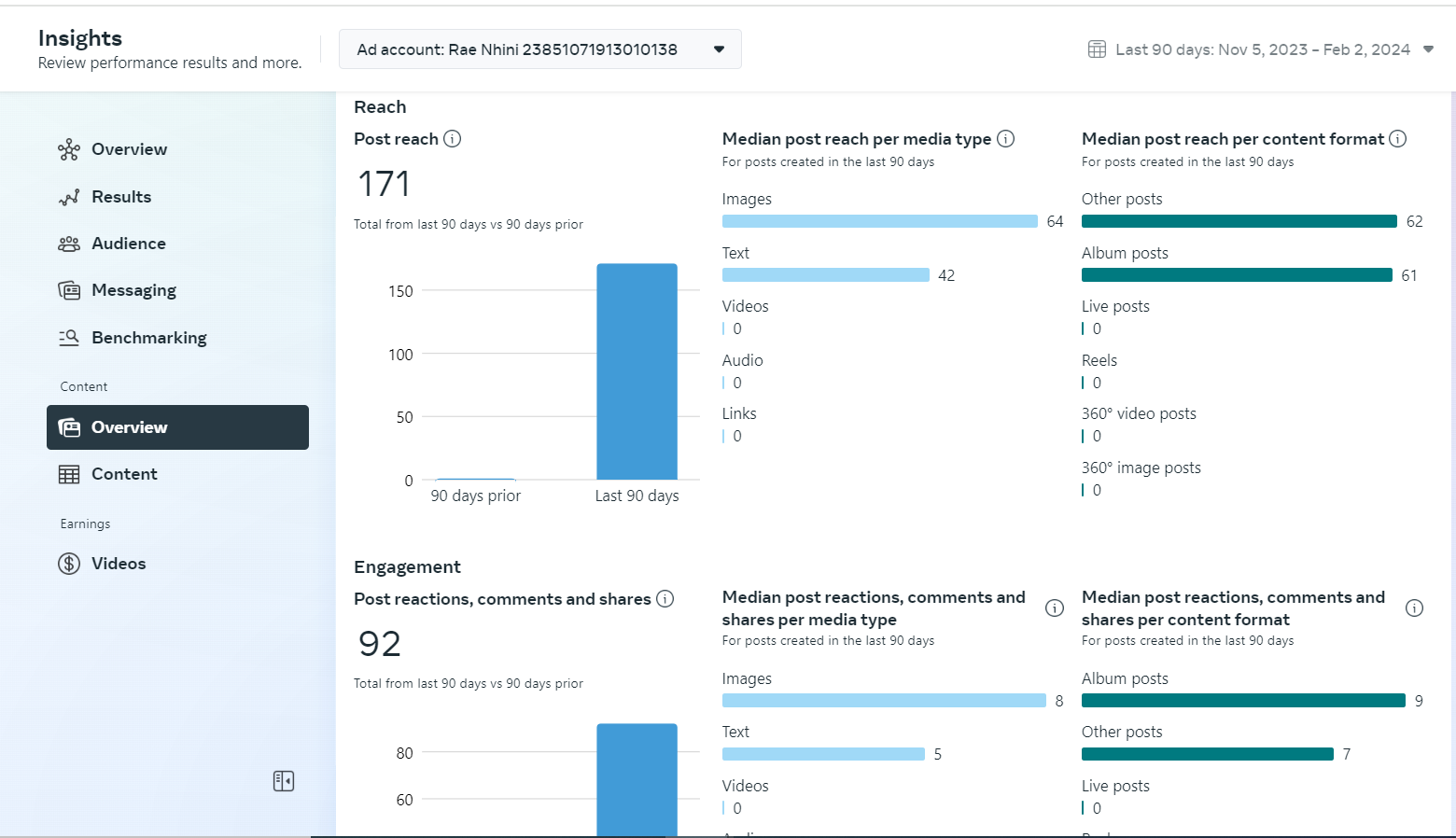Click the Messaging icon in sidebar
1456x838 pixels.
pos(69,290)
